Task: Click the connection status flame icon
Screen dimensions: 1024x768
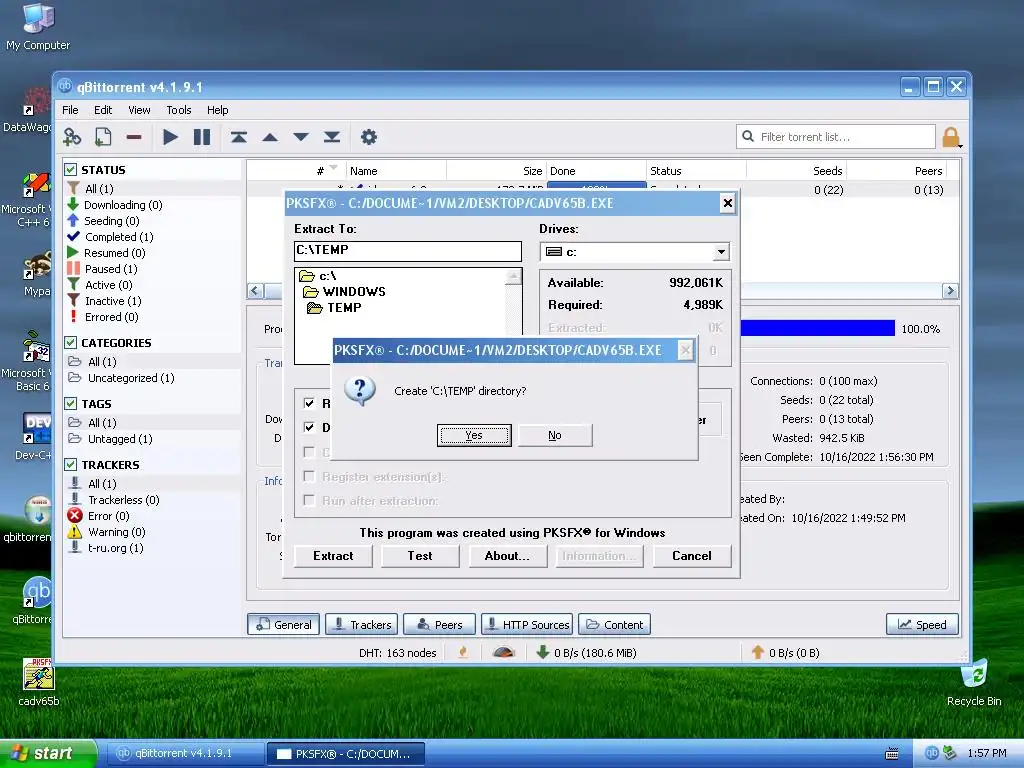Action: pyautogui.click(x=463, y=652)
